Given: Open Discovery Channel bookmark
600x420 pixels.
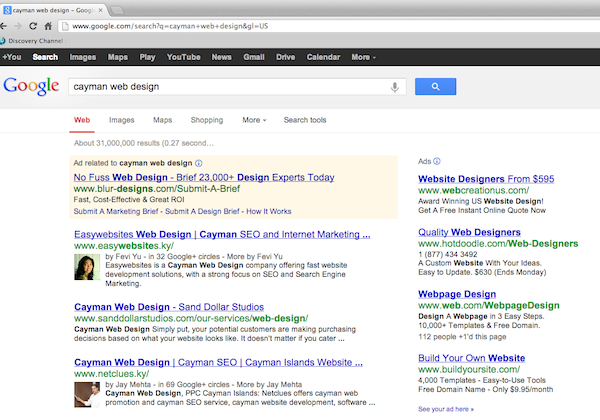Looking at the screenshot, I should click(32, 41).
